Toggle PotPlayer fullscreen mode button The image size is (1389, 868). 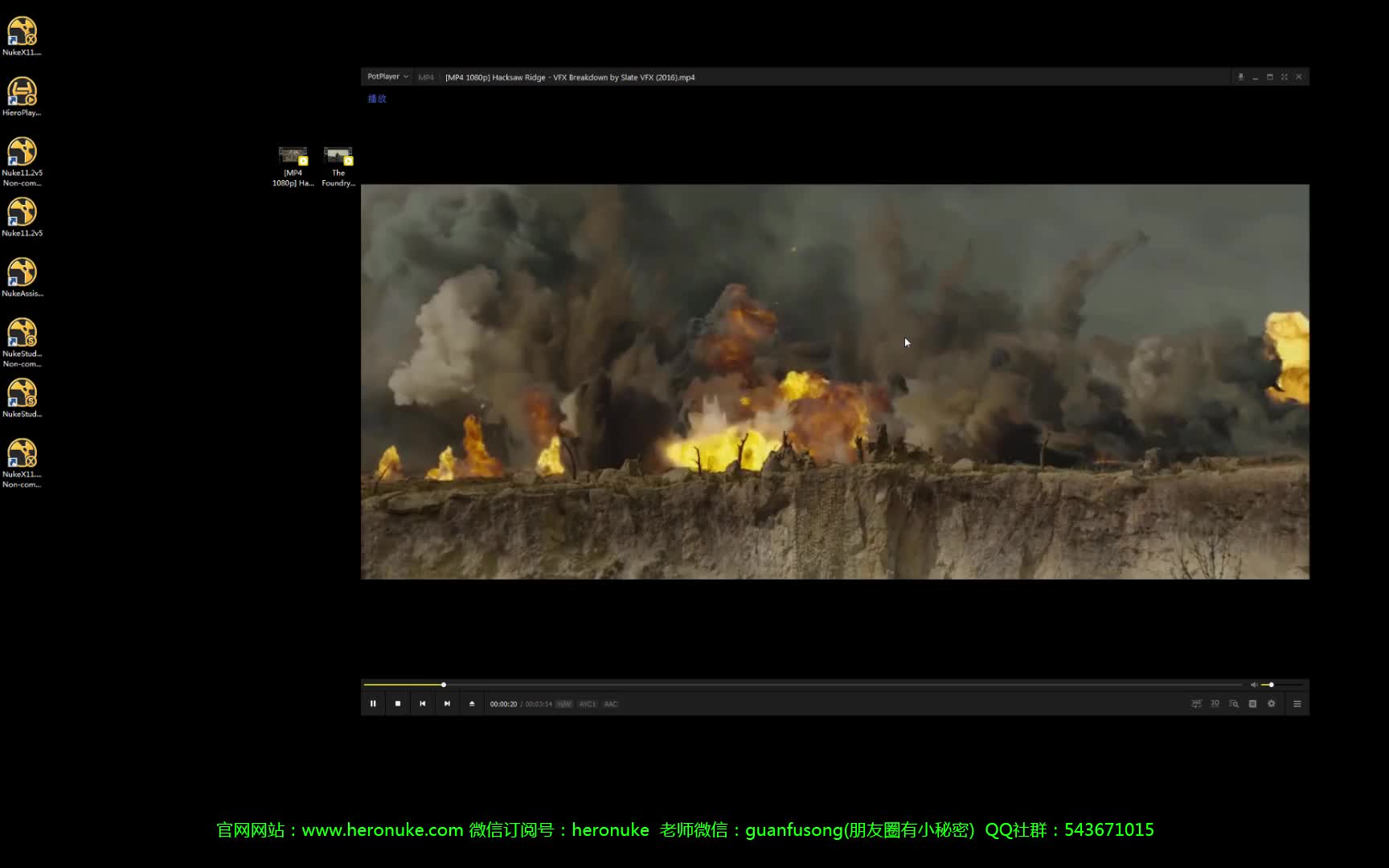click(x=1285, y=77)
